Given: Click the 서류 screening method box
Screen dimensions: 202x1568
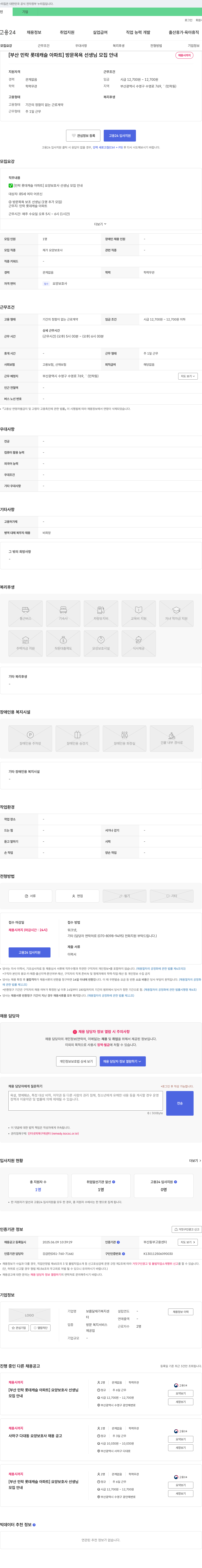Looking at the screenshot, I should (31, 896).
